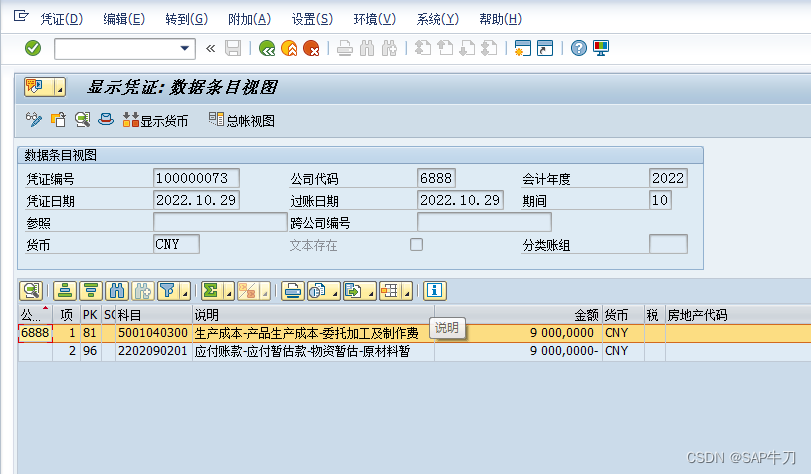Expand the Choose Layout dropdown arrow
This screenshot has height=474, width=811.
[x=407, y=291]
